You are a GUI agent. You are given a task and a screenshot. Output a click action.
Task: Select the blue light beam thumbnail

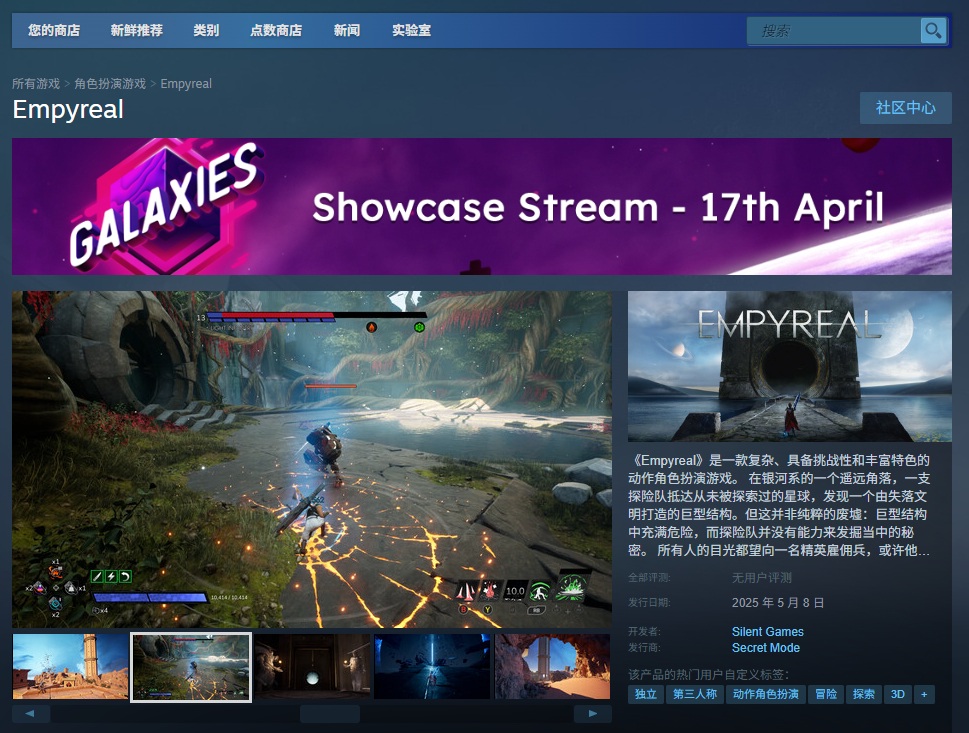432,666
